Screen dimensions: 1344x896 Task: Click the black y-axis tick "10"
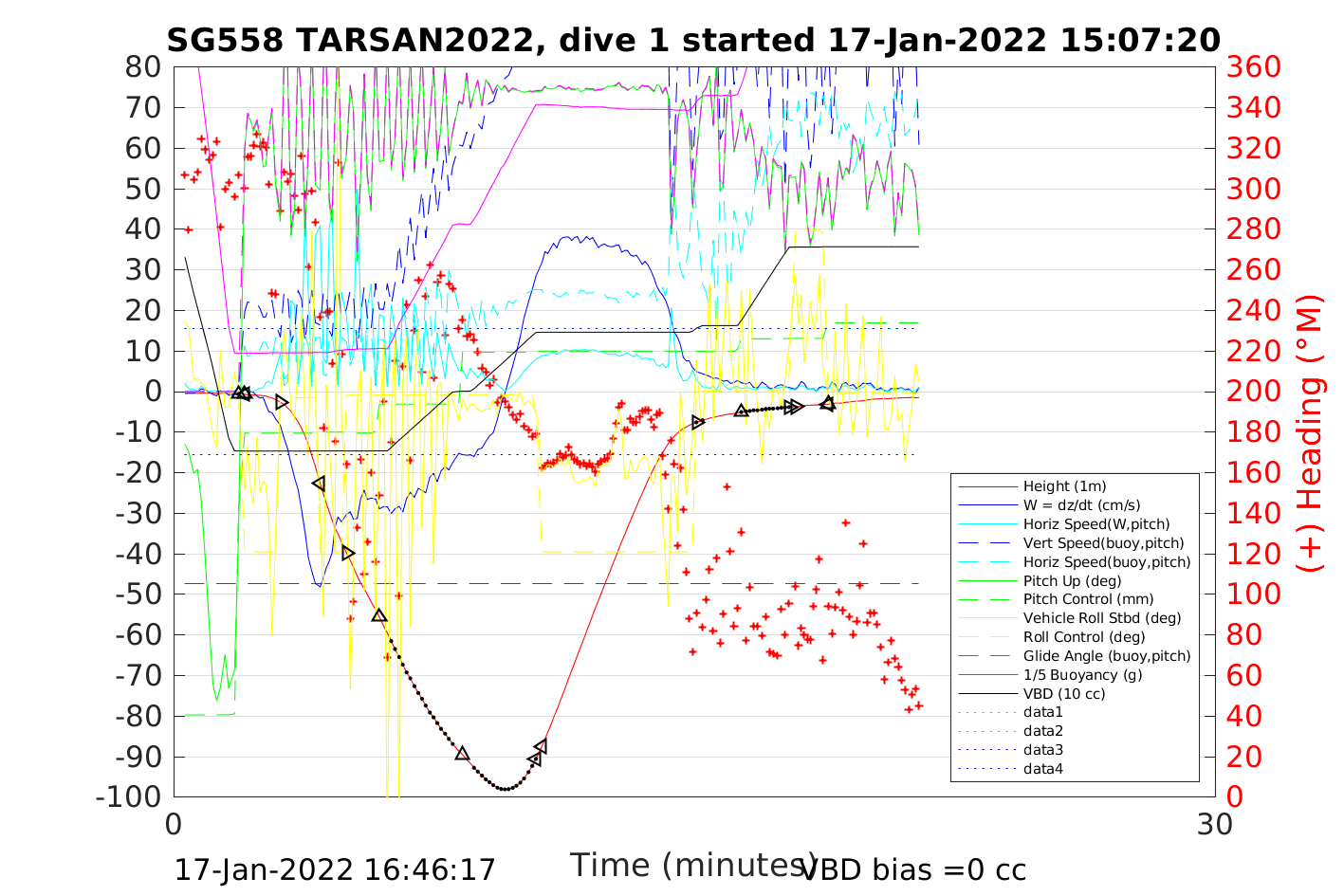pyautogui.click(x=143, y=351)
